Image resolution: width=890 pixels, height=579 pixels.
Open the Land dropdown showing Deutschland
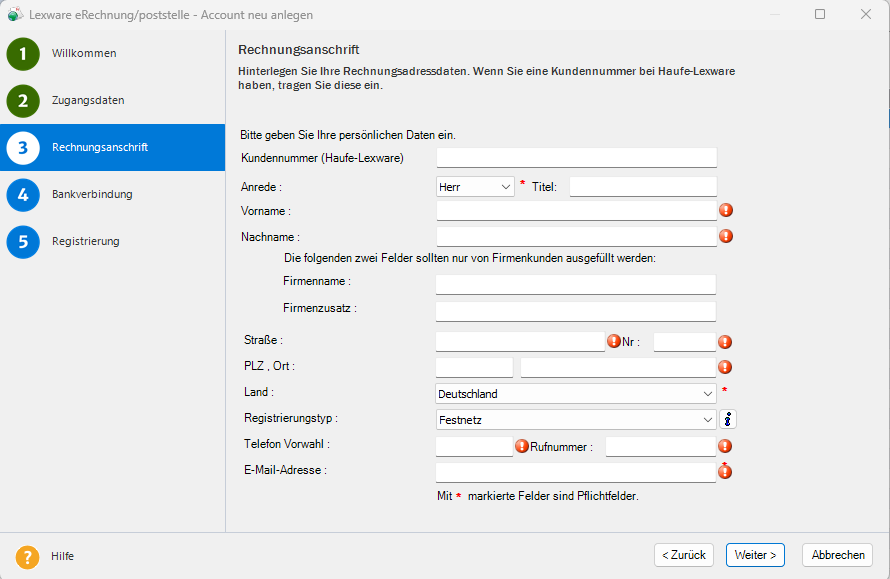[x=576, y=393]
